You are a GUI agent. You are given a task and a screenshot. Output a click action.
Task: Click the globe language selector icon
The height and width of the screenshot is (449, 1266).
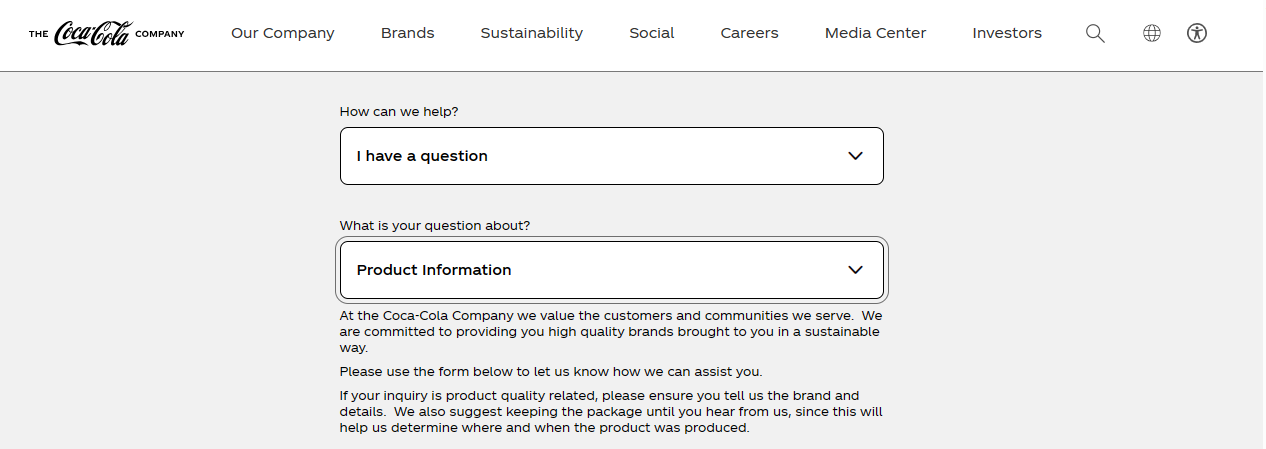pos(1152,33)
